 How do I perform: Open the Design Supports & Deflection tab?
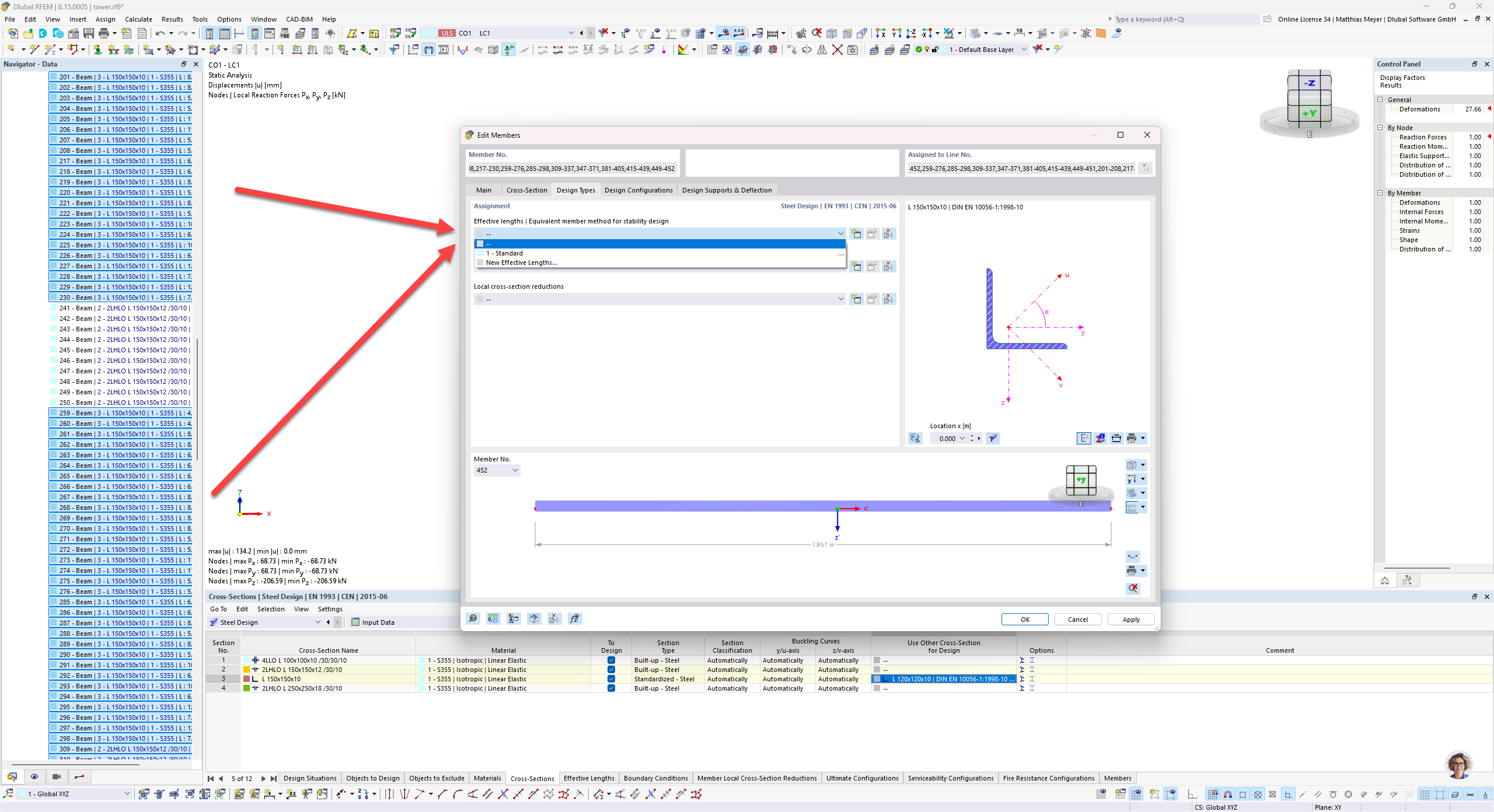coord(727,190)
